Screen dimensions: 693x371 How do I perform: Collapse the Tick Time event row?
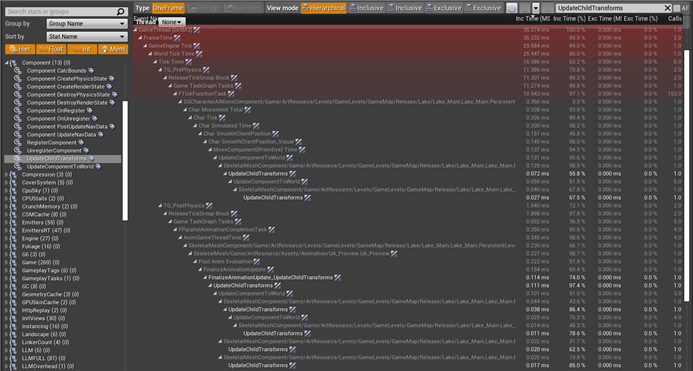tap(155, 61)
